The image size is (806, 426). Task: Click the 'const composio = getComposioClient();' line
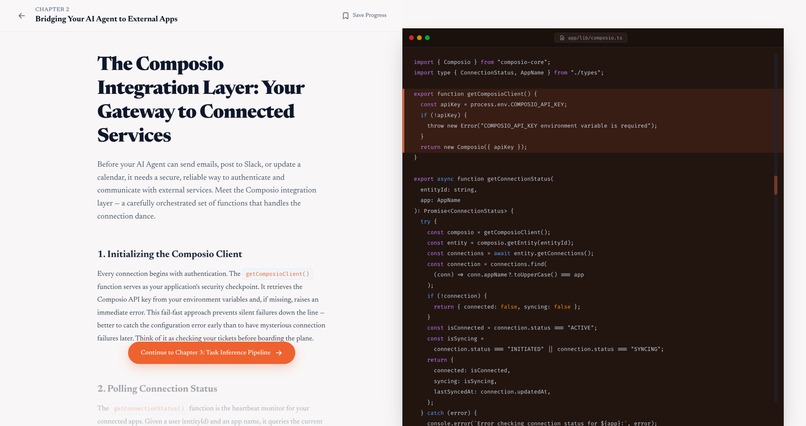click(x=488, y=232)
